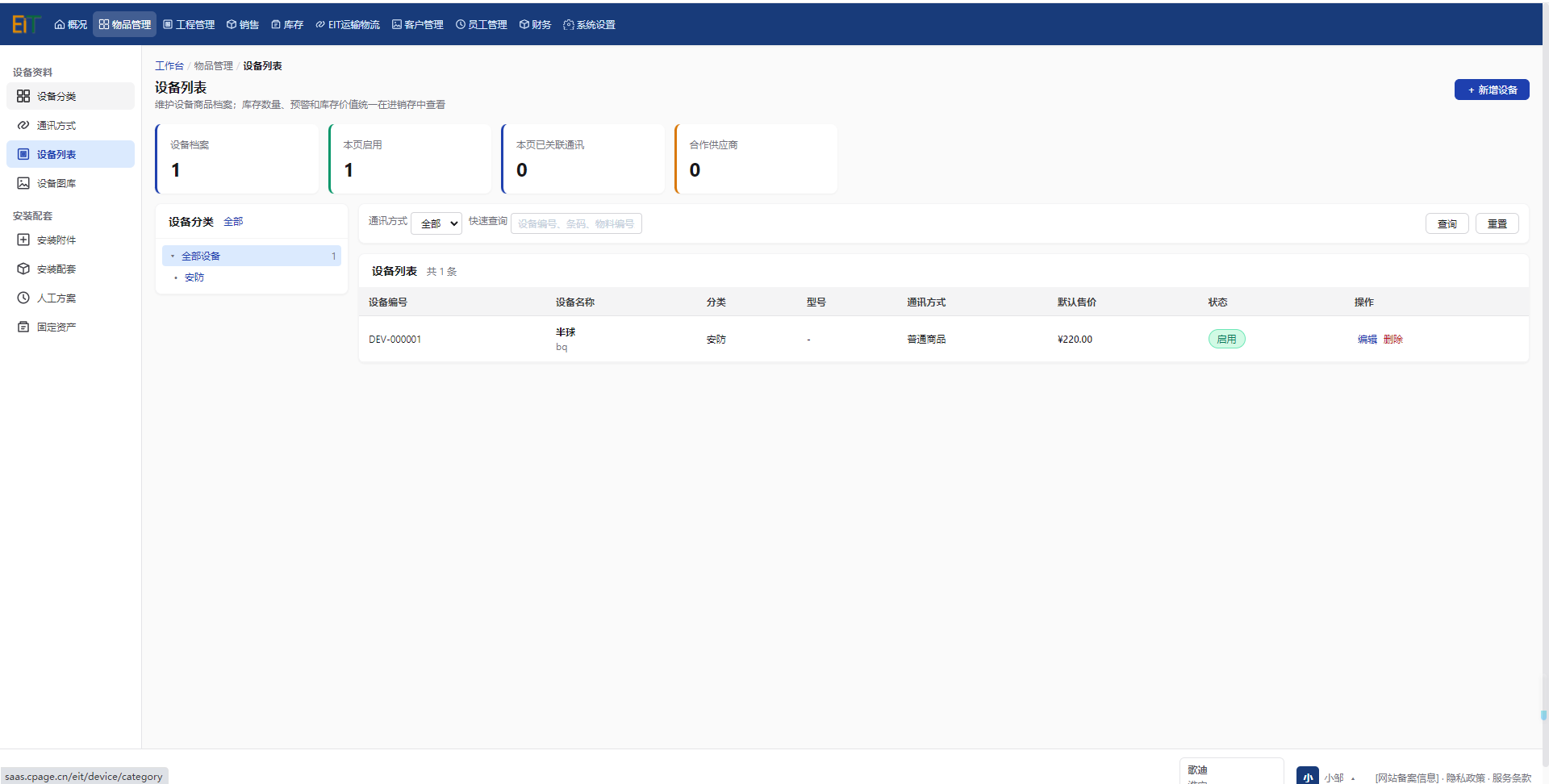The height and width of the screenshot is (784, 1549).
Task: Click the 查询 button
Action: pyautogui.click(x=1447, y=223)
